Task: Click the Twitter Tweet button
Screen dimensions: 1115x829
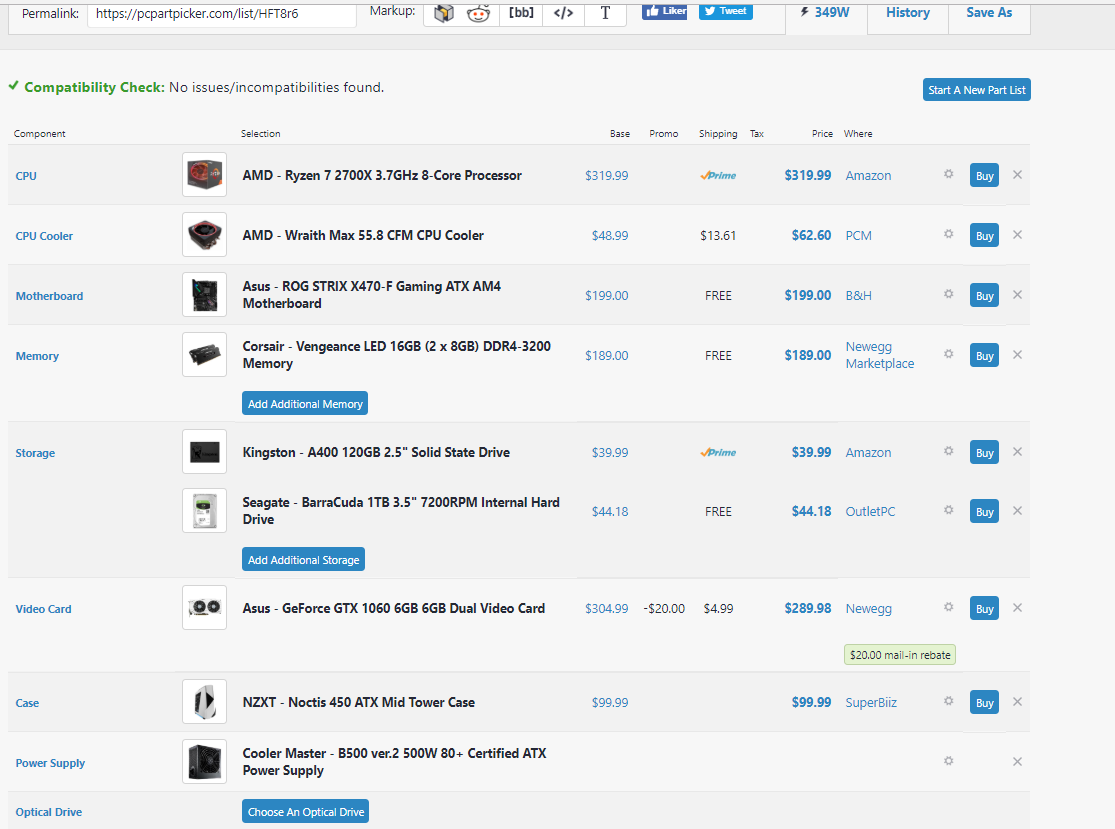Action: pyautogui.click(x=725, y=11)
